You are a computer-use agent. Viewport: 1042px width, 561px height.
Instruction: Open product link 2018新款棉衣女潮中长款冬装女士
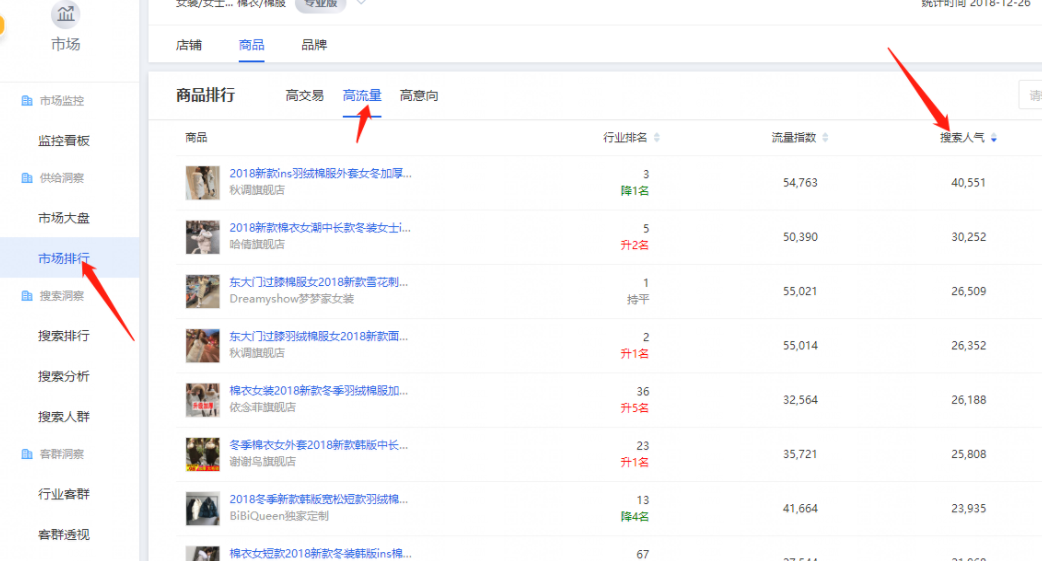click(x=320, y=228)
